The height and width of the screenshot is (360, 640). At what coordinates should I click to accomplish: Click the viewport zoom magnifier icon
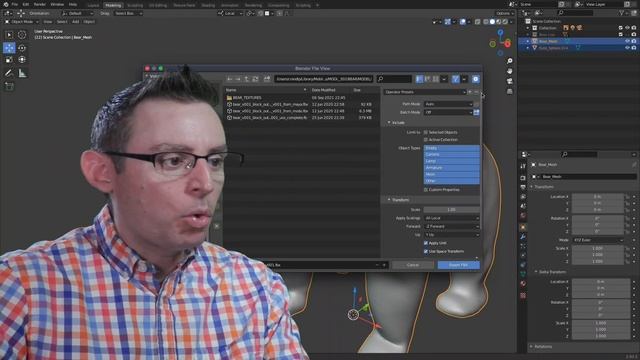click(509, 61)
